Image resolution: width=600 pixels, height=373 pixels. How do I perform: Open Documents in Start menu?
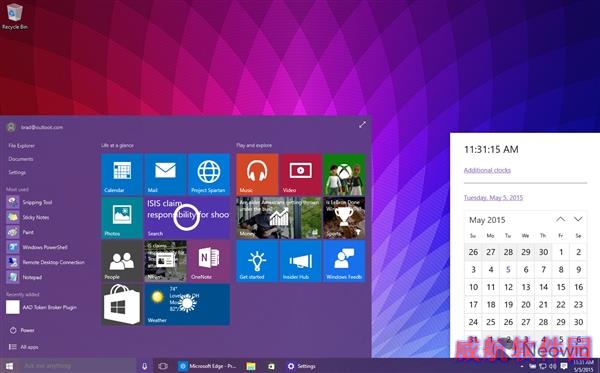tap(21, 159)
